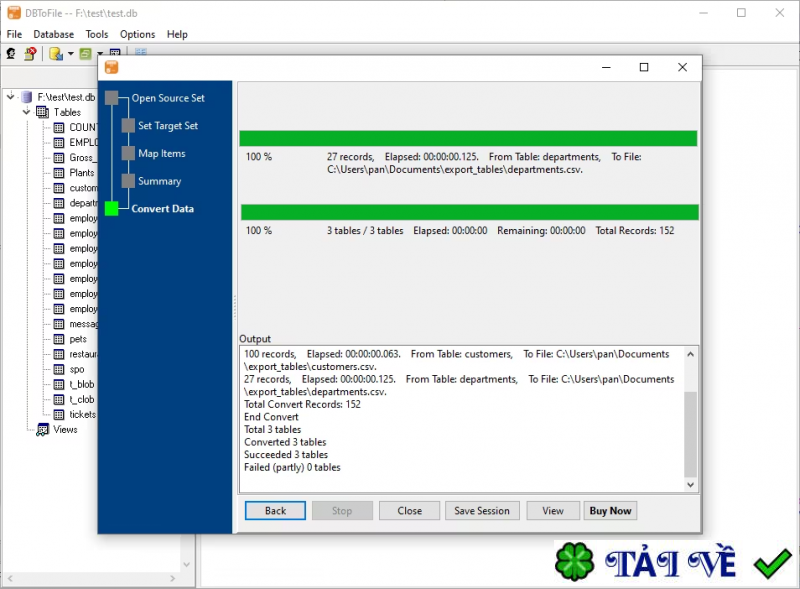Viewport: 800px width, 589px height.
Task: Click the database connect toolbar icon
Action: [x=11, y=52]
